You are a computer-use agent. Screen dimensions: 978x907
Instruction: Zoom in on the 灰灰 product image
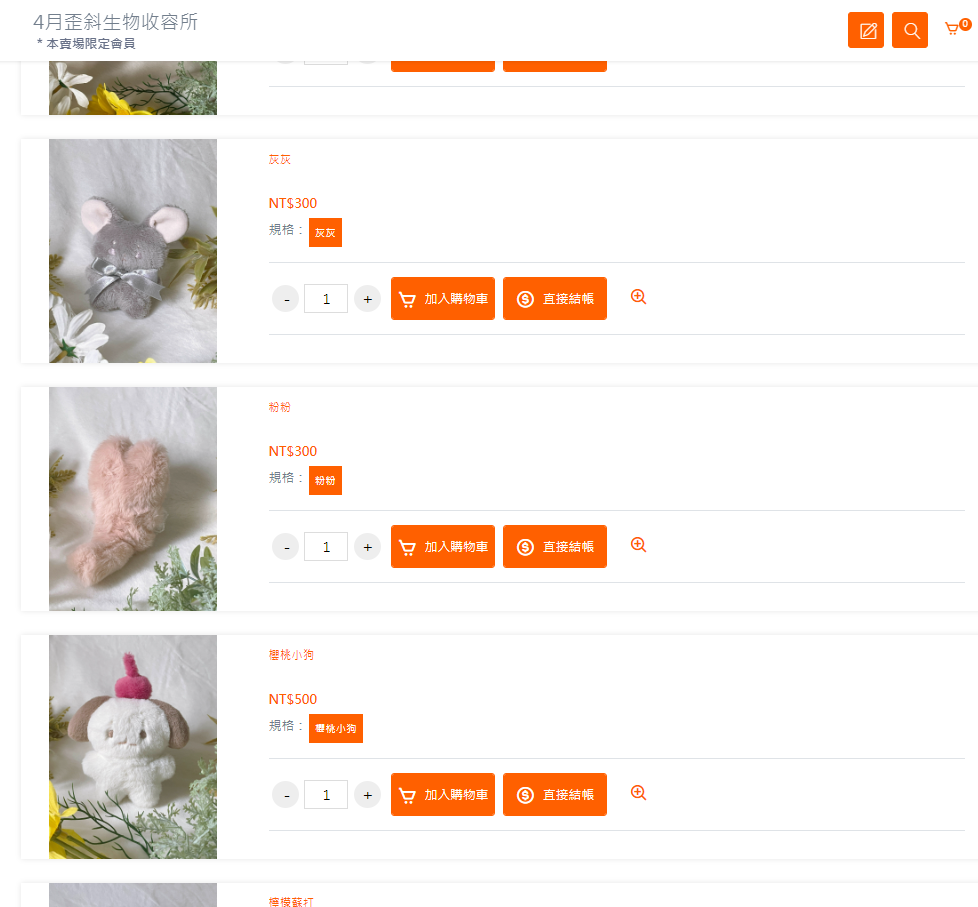tap(638, 297)
